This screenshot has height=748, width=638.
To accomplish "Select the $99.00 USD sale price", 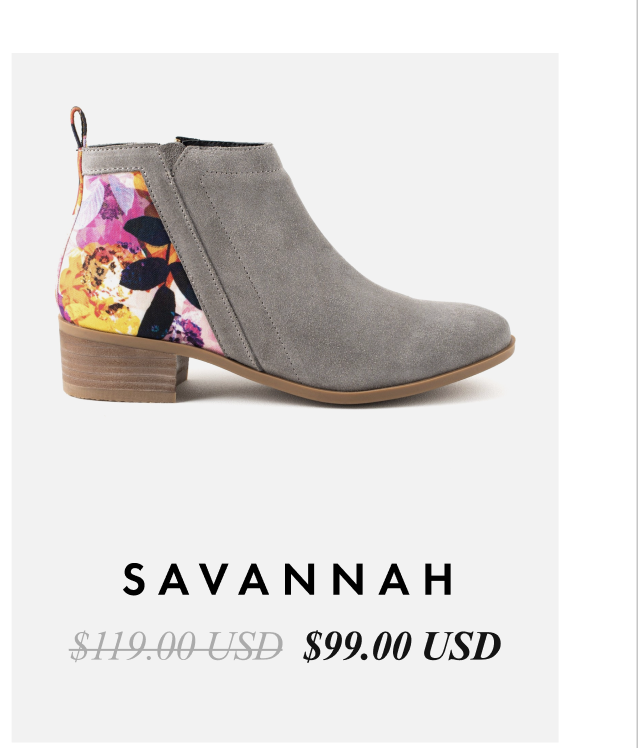I will 402,646.
